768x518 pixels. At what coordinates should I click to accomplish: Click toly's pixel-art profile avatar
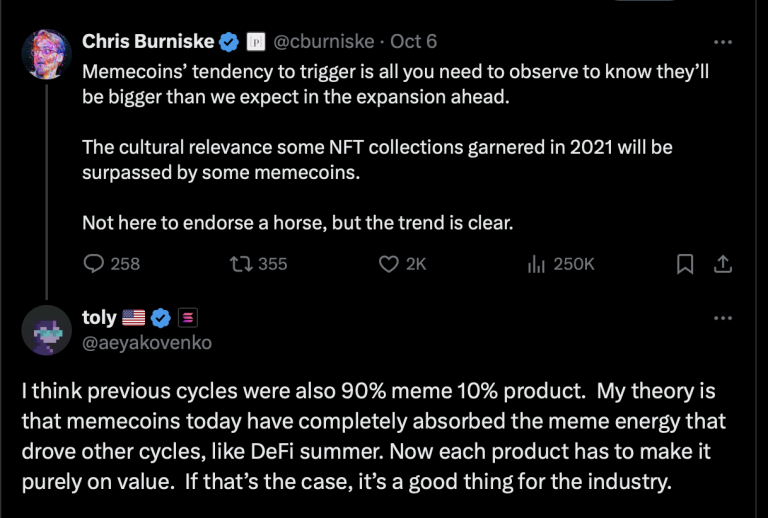tap(46, 331)
